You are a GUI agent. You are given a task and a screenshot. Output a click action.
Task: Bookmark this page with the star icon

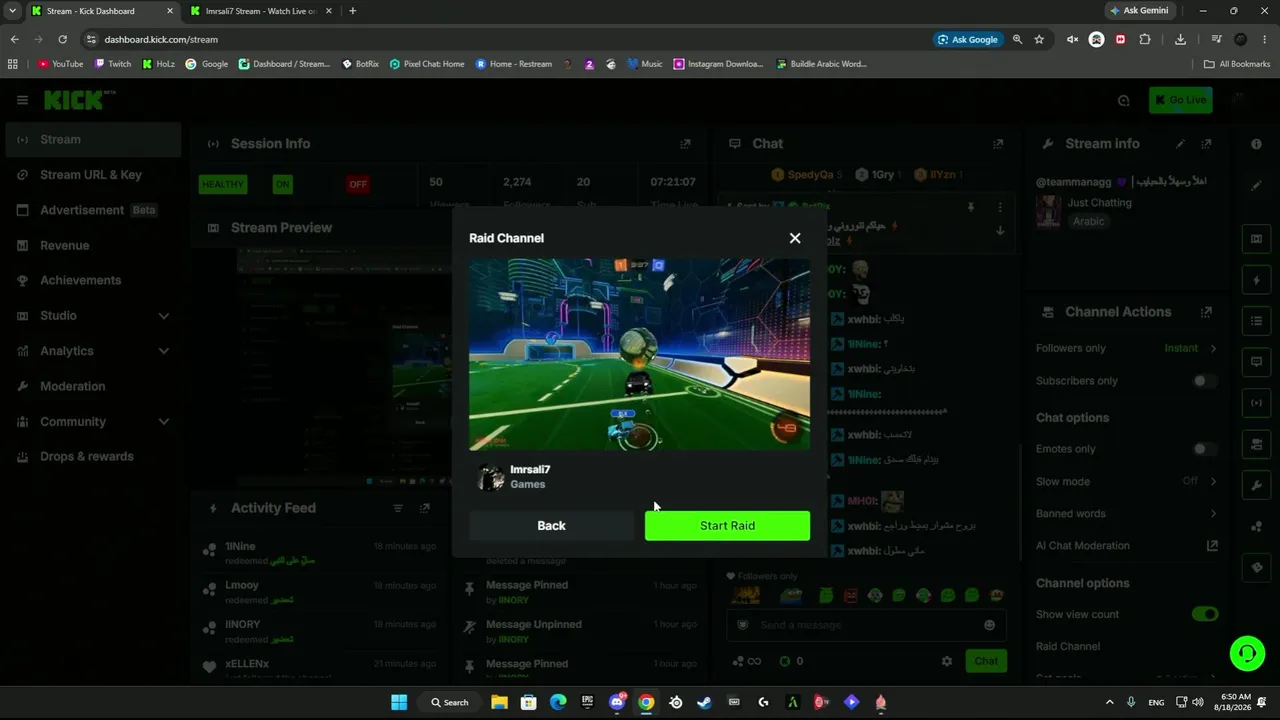[x=1039, y=39]
